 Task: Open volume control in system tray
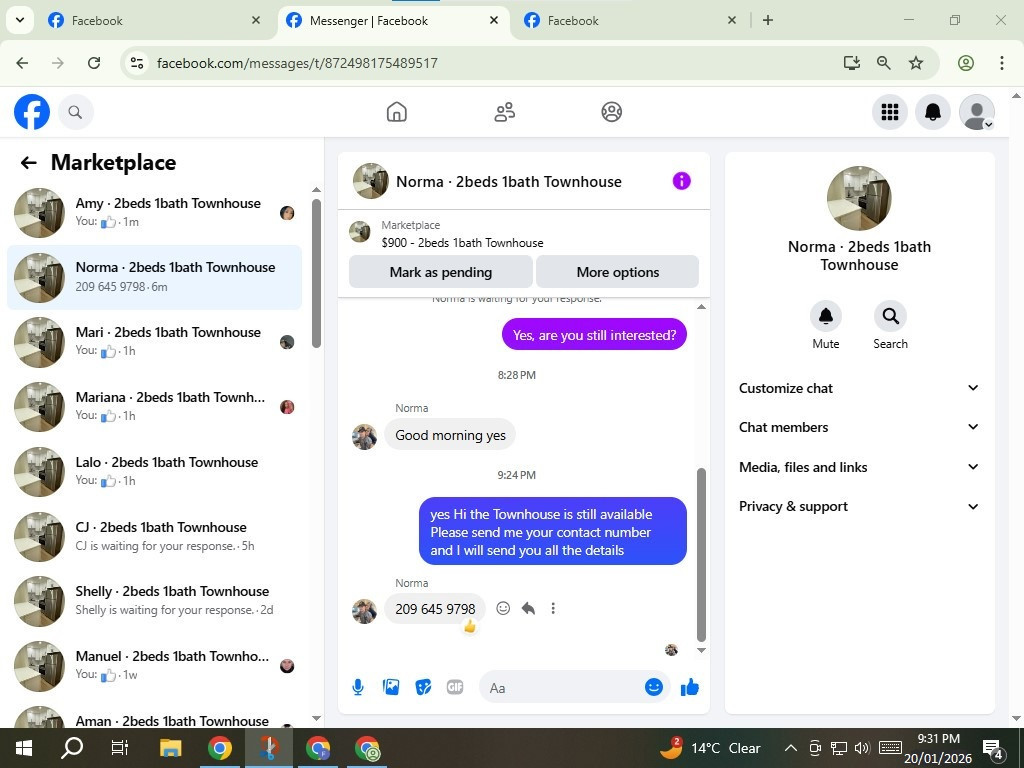coord(862,748)
